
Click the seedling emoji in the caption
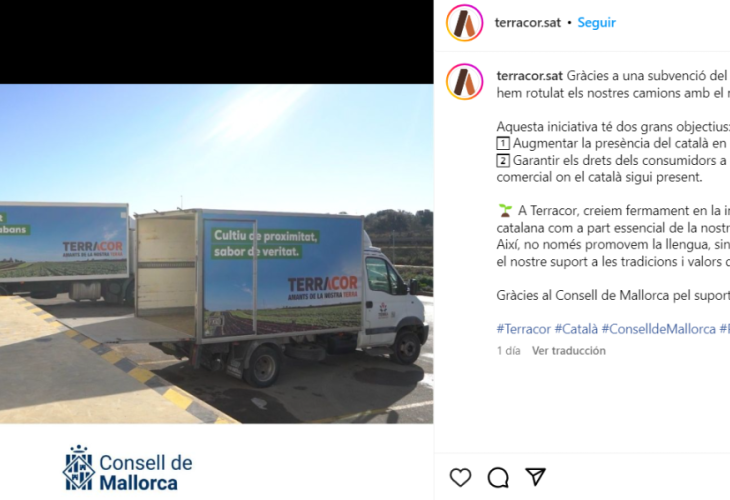coord(505,211)
